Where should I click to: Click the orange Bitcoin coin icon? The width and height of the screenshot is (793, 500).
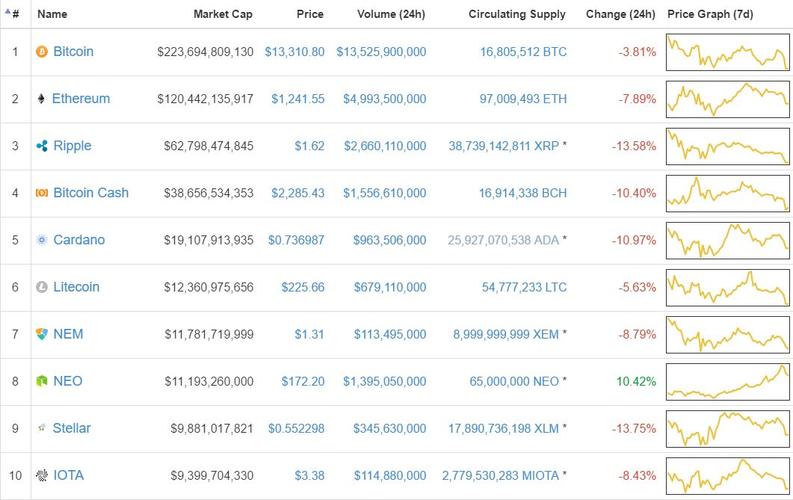(41, 52)
